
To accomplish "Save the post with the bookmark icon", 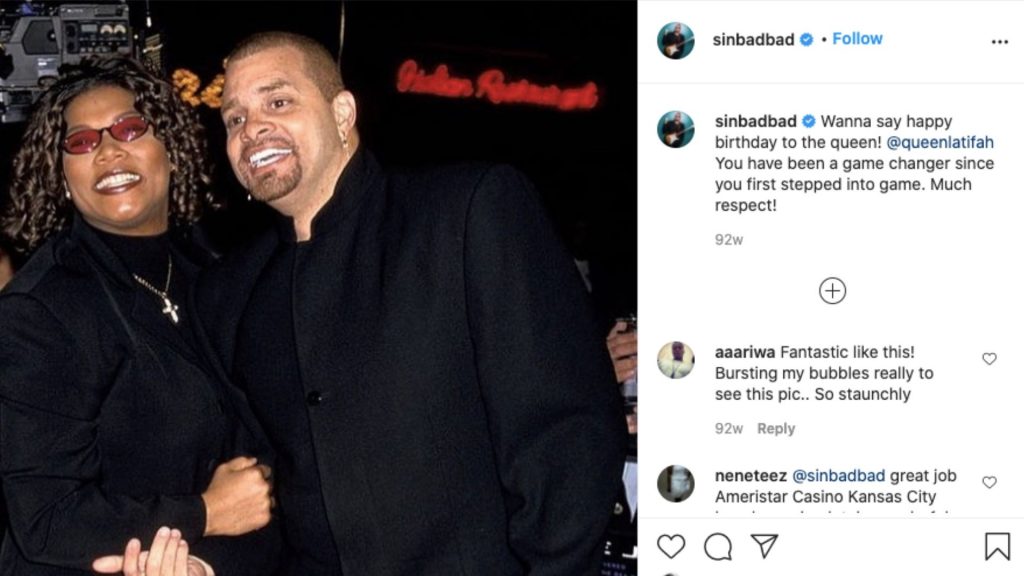I will point(997,547).
